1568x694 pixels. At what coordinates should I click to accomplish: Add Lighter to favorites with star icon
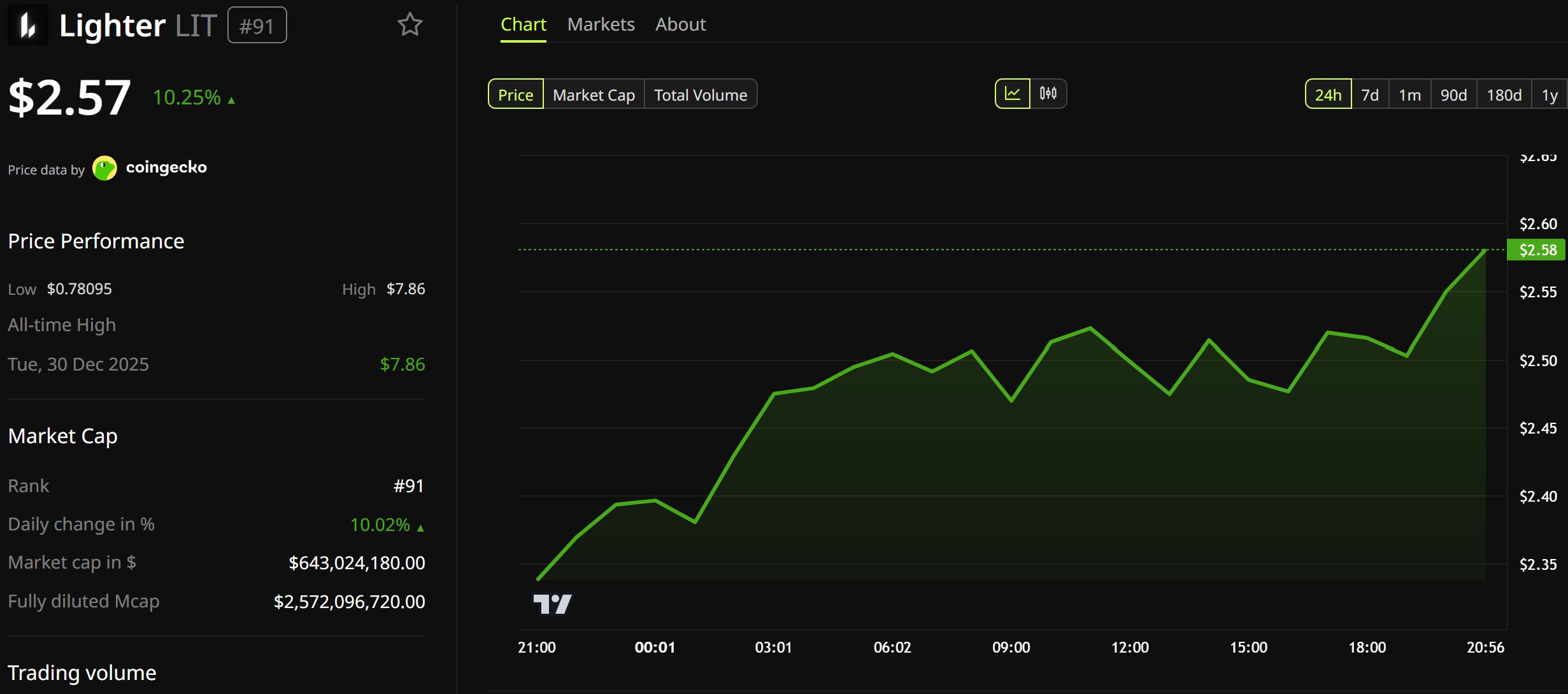click(x=410, y=25)
